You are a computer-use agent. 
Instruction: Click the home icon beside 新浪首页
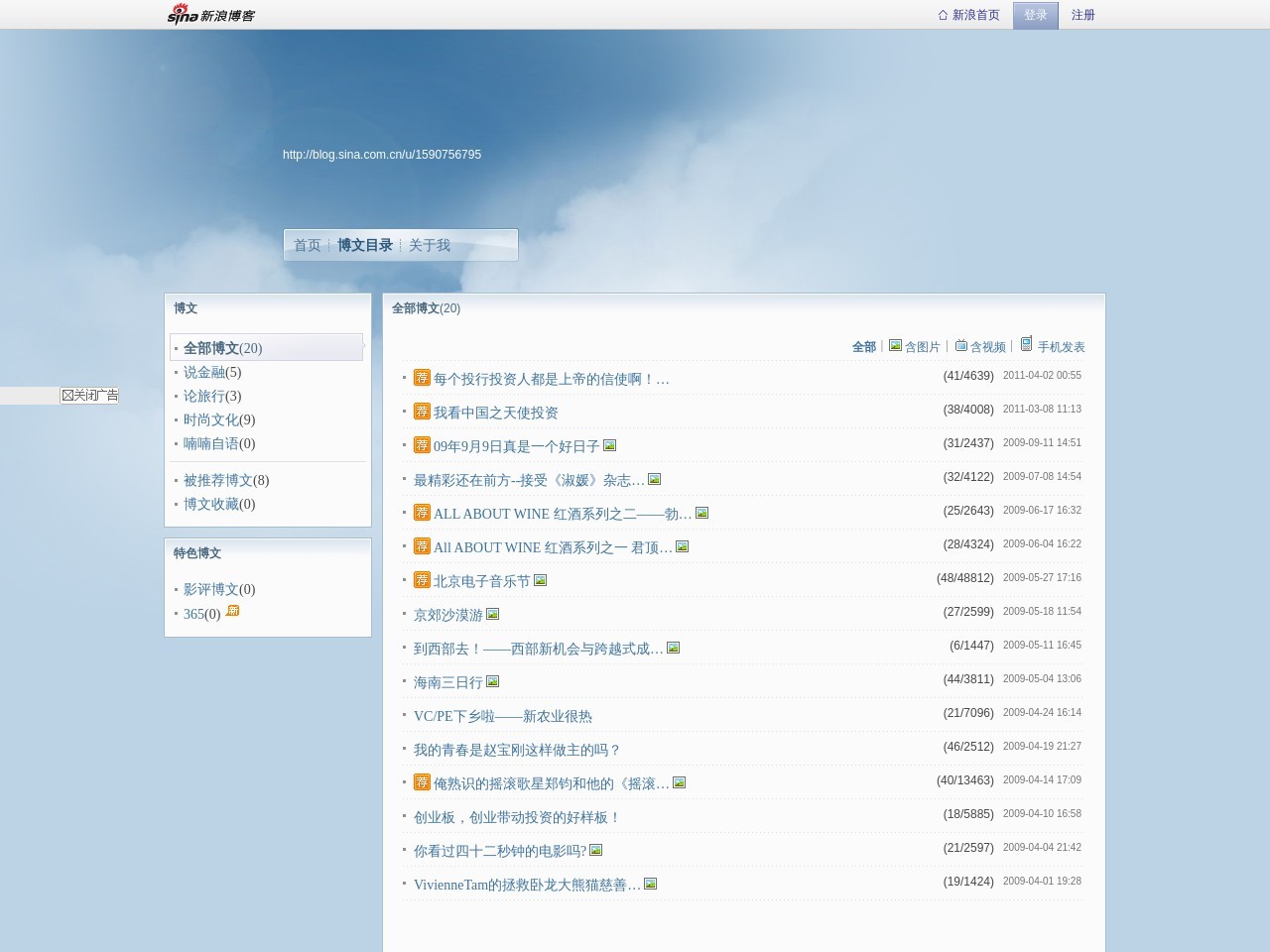click(941, 15)
